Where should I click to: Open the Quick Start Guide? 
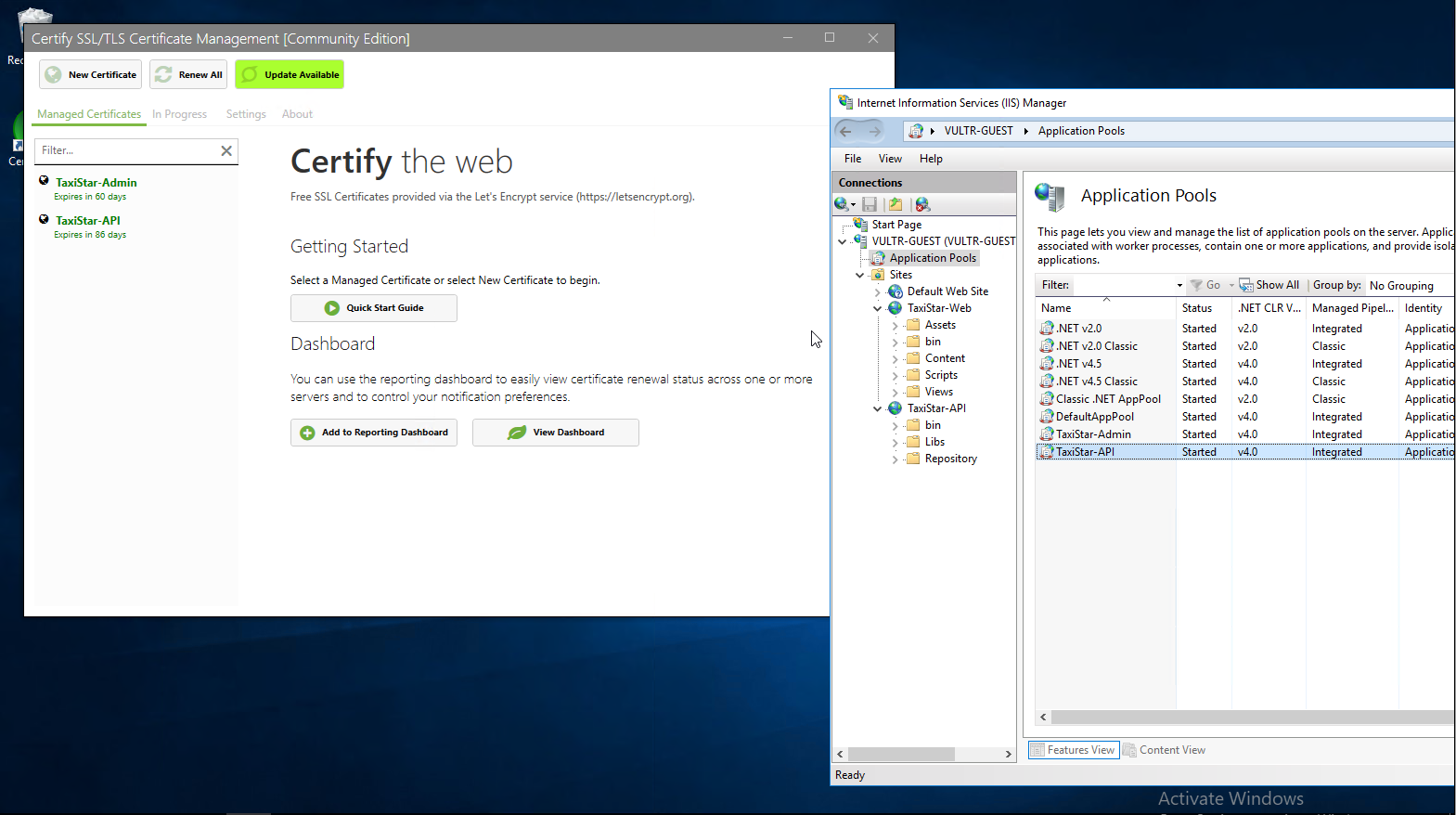click(374, 308)
